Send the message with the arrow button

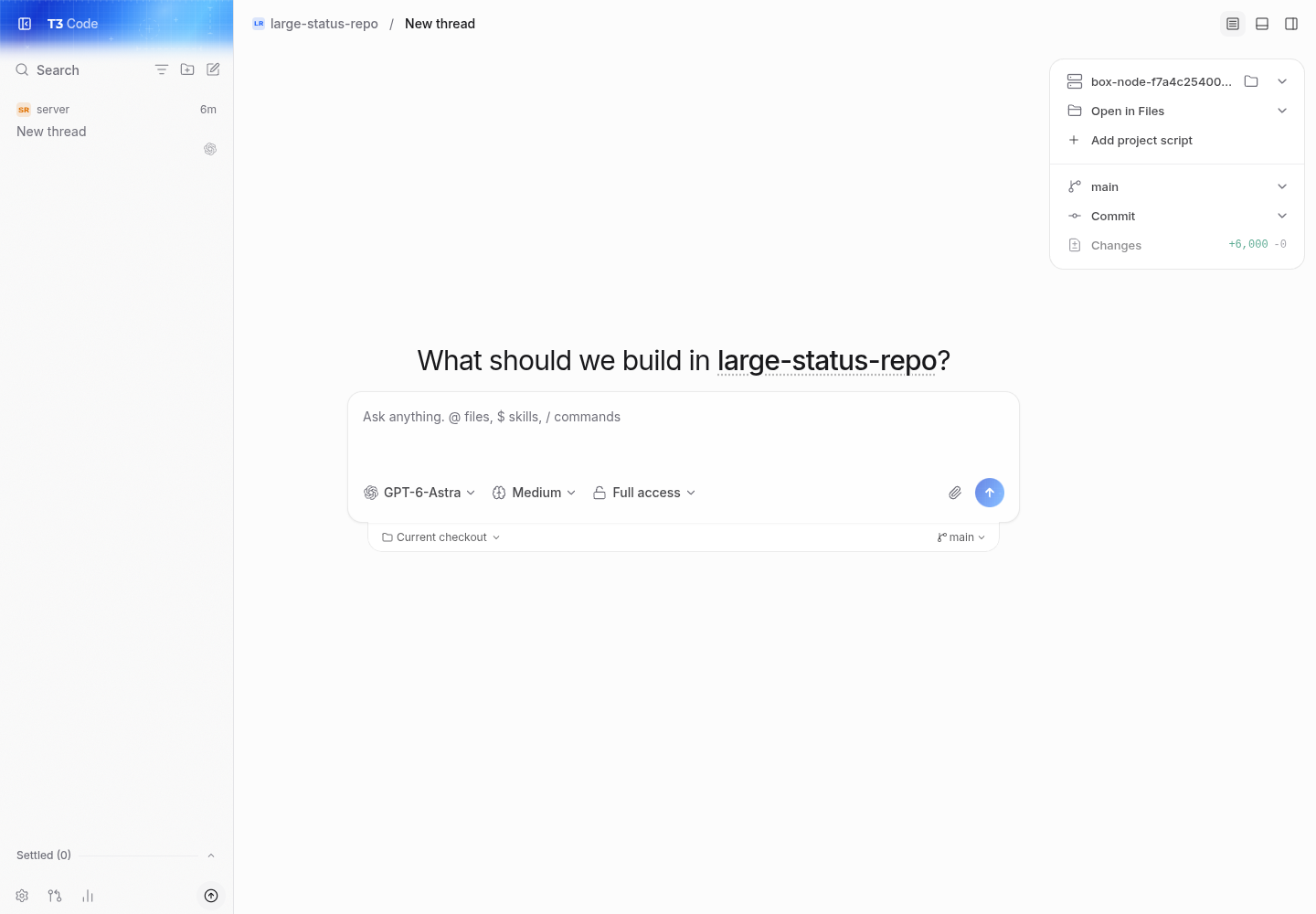[990, 493]
